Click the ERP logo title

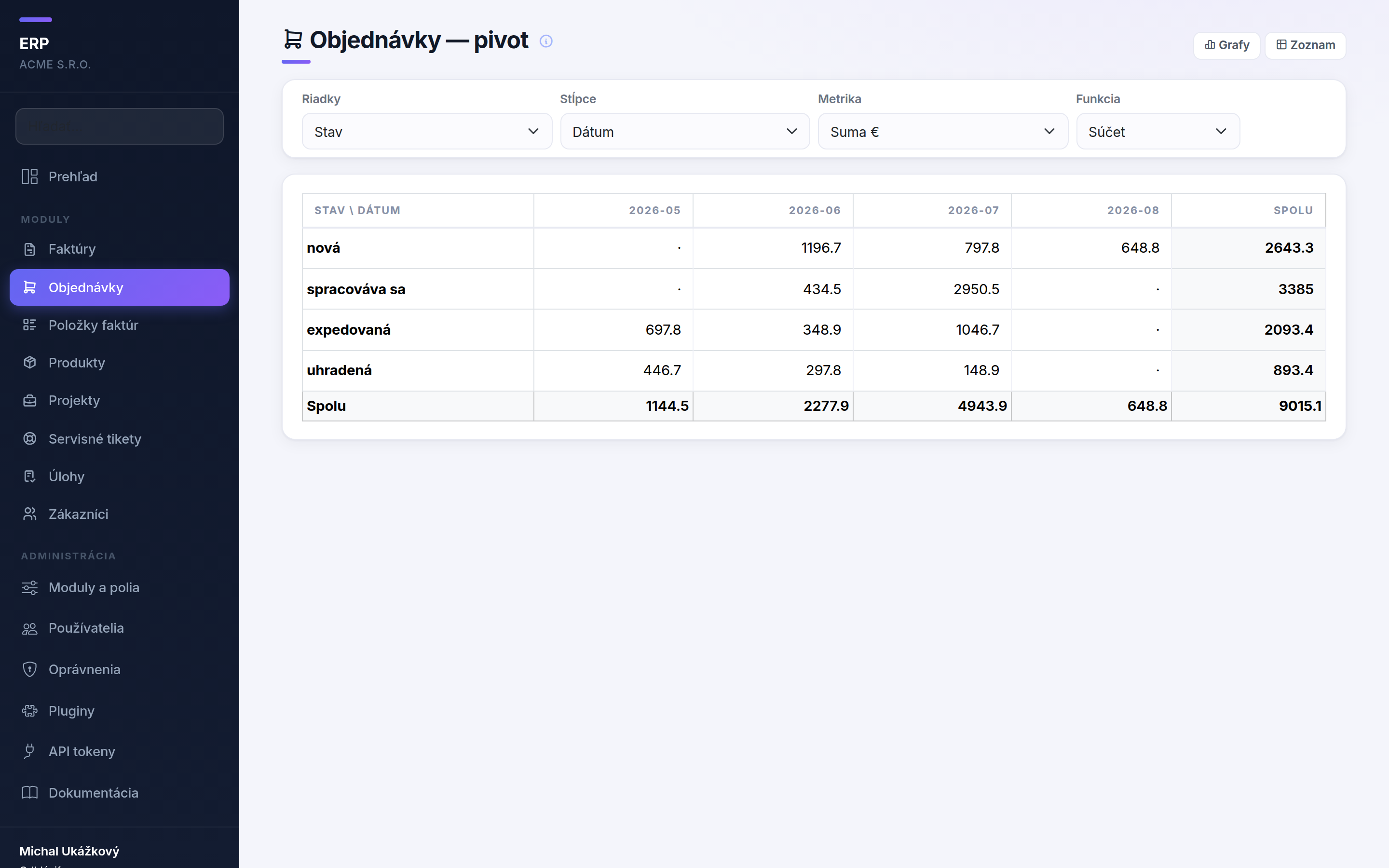[x=34, y=43]
